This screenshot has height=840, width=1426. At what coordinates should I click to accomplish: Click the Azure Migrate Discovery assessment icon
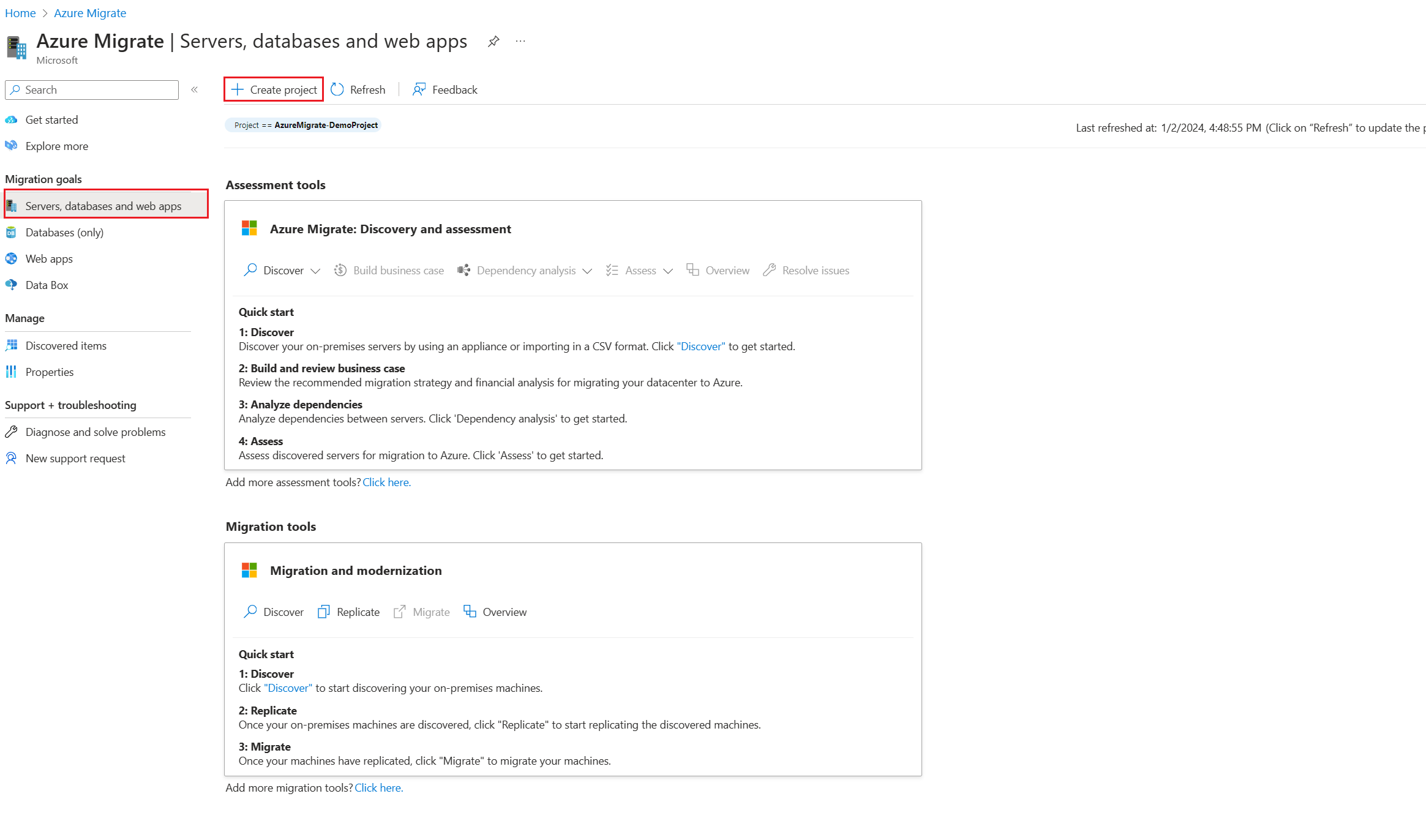(x=248, y=228)
